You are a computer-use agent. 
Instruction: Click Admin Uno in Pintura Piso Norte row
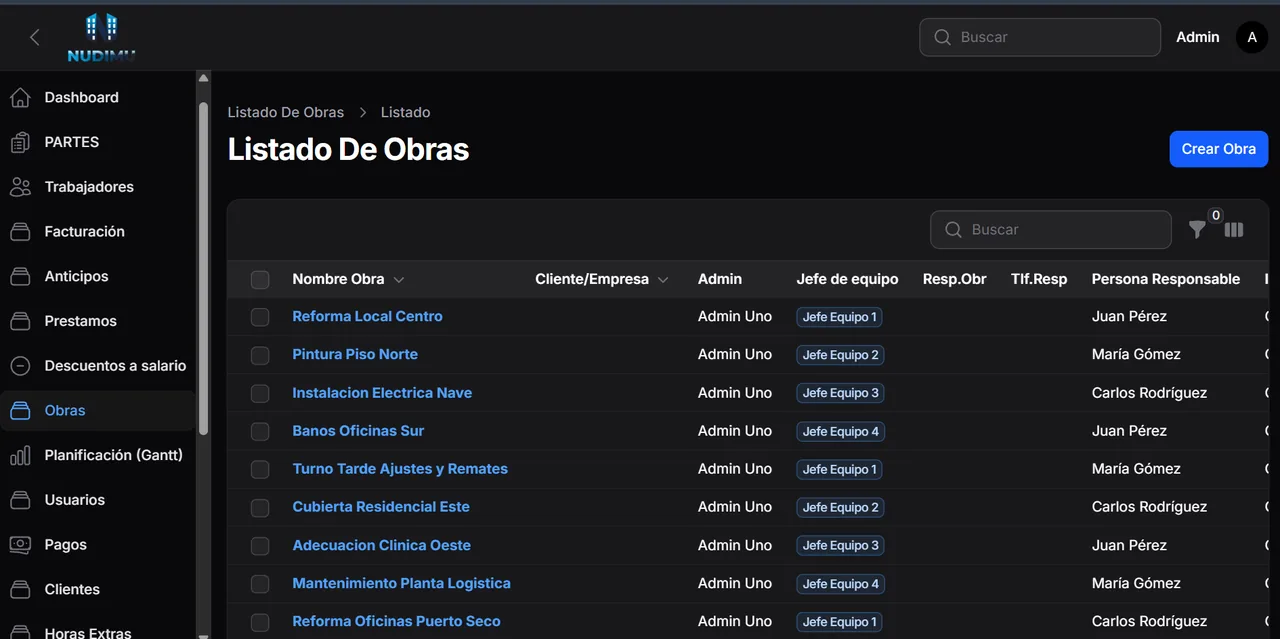[735, 354]
